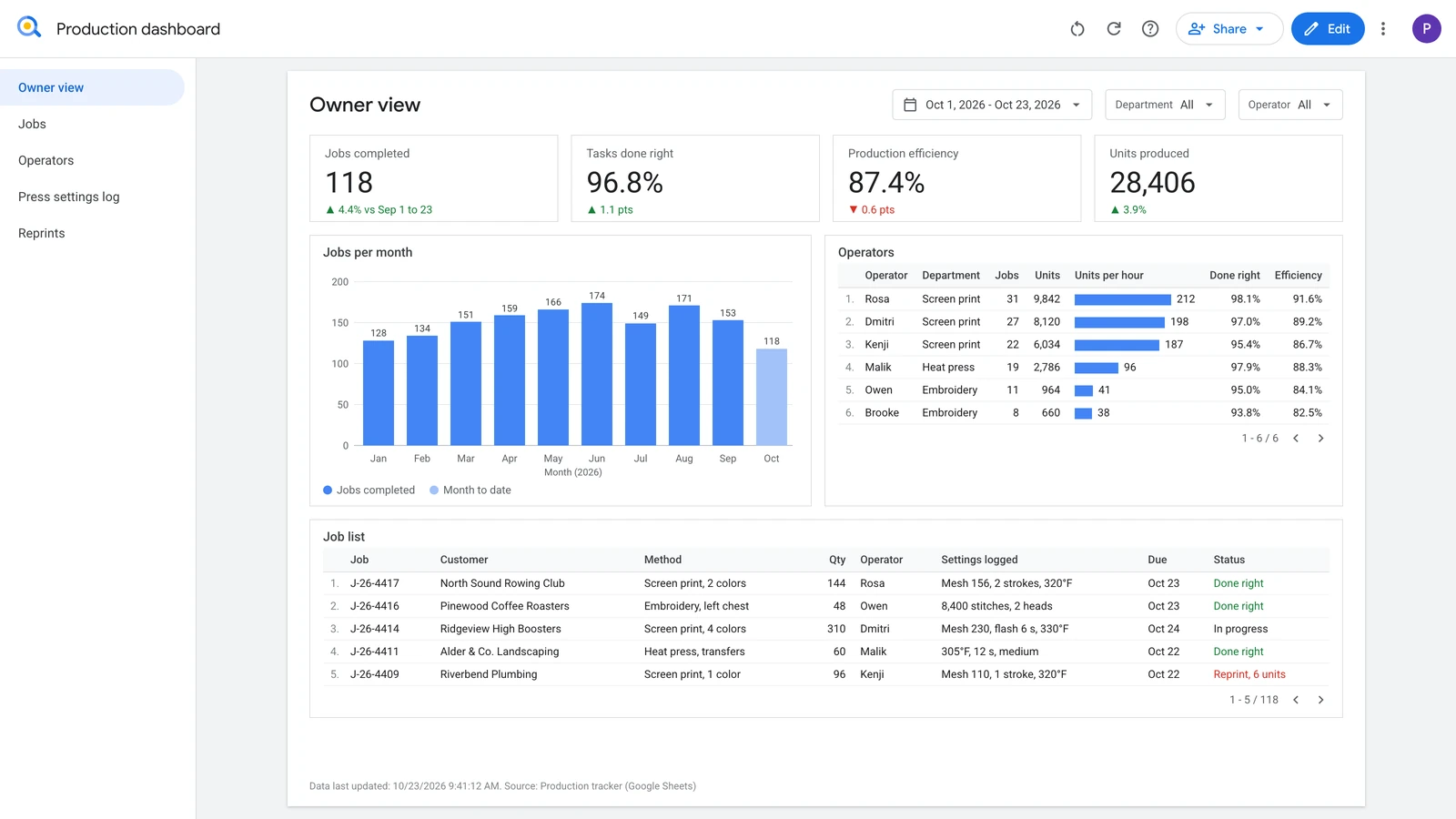
Task: Go to next page in Operators table
Action: pos(1321,439)
